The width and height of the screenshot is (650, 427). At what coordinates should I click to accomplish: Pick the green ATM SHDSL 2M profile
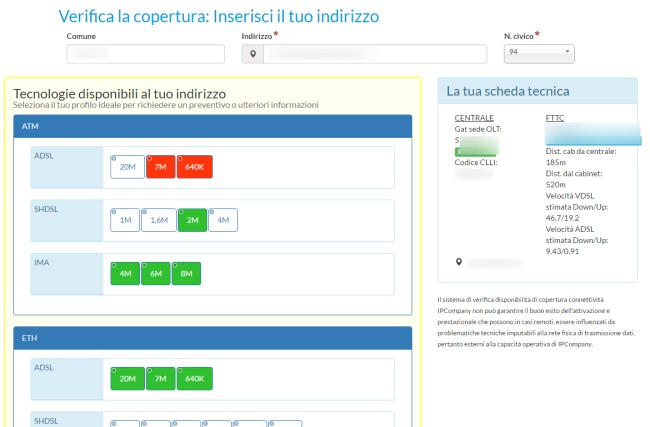tap(192, 220)
